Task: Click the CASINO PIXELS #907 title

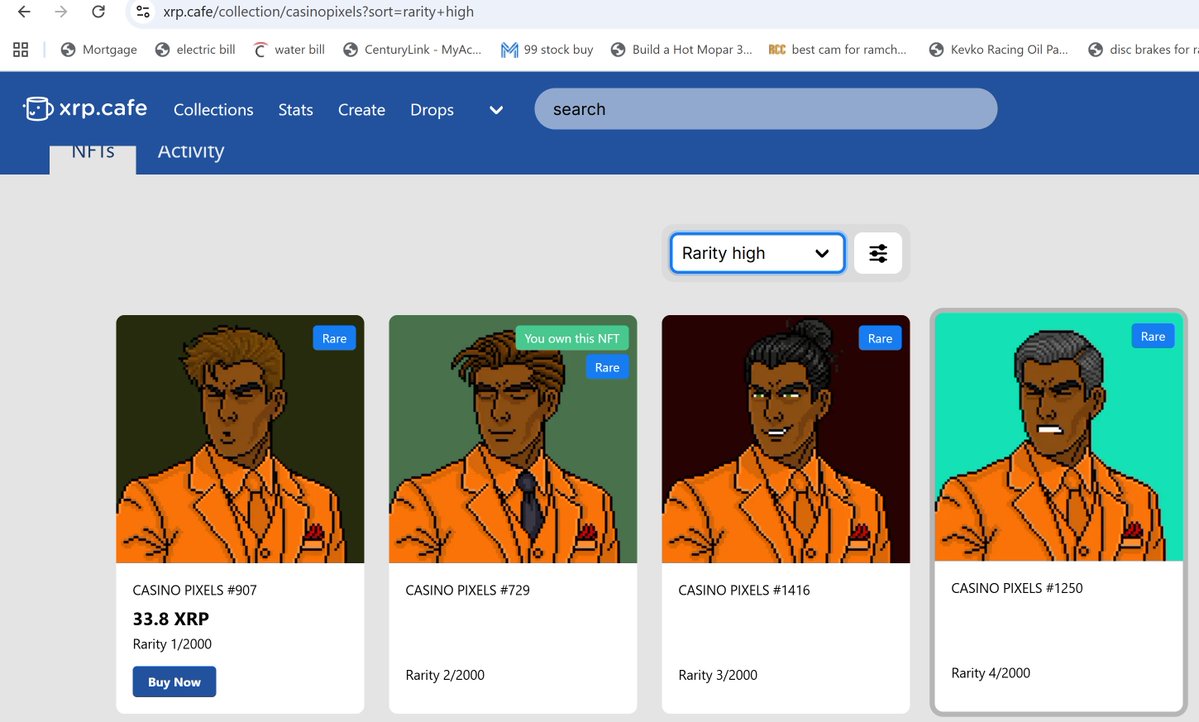Action: pyautogui.click(x=195, y=590)
